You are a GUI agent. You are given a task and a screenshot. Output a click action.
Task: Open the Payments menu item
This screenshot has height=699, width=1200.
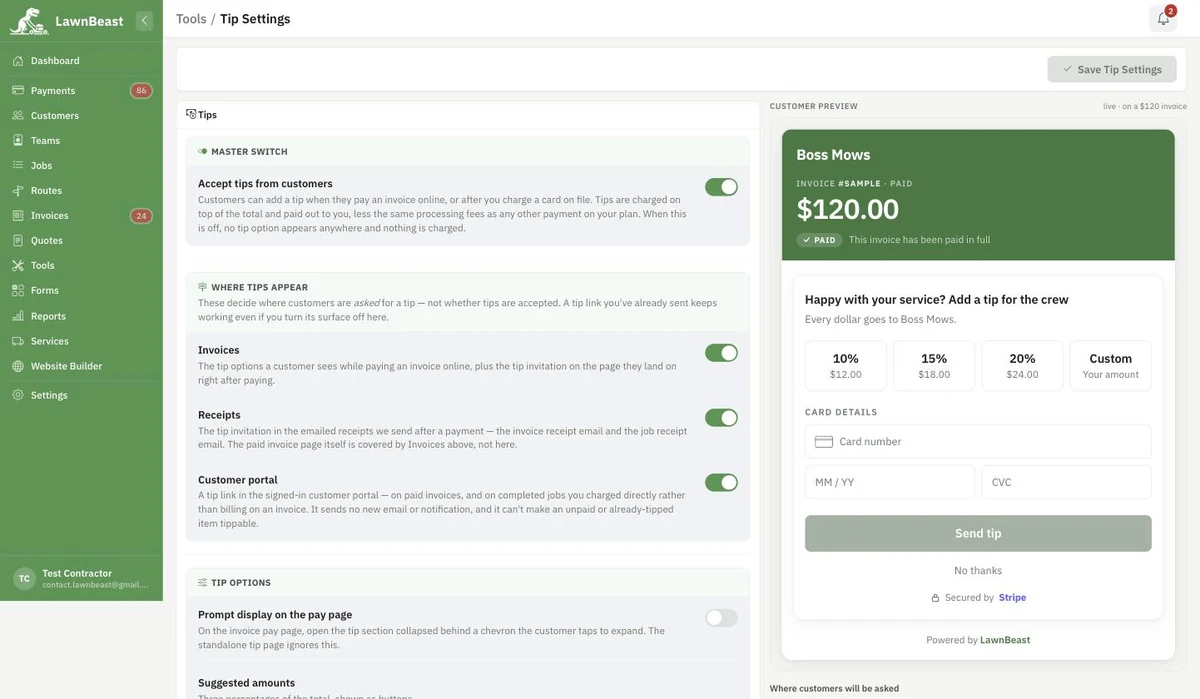point(81,91)
